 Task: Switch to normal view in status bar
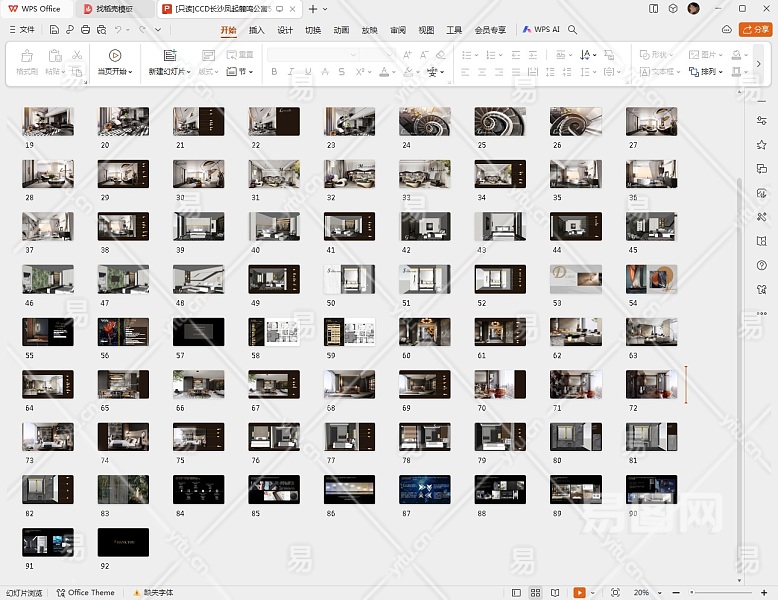517,592
